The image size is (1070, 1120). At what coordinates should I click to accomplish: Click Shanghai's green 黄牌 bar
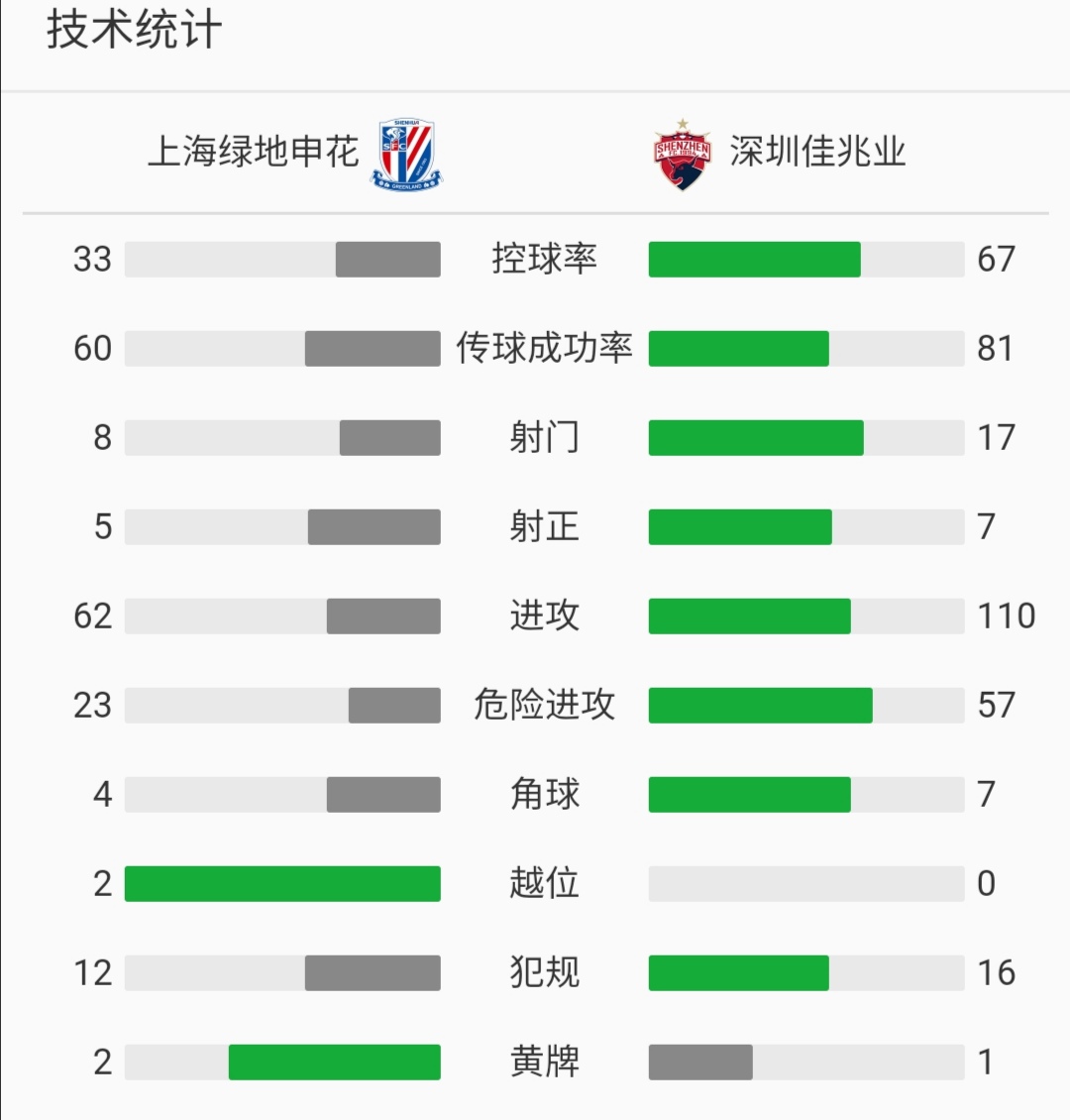[335, 1063]
